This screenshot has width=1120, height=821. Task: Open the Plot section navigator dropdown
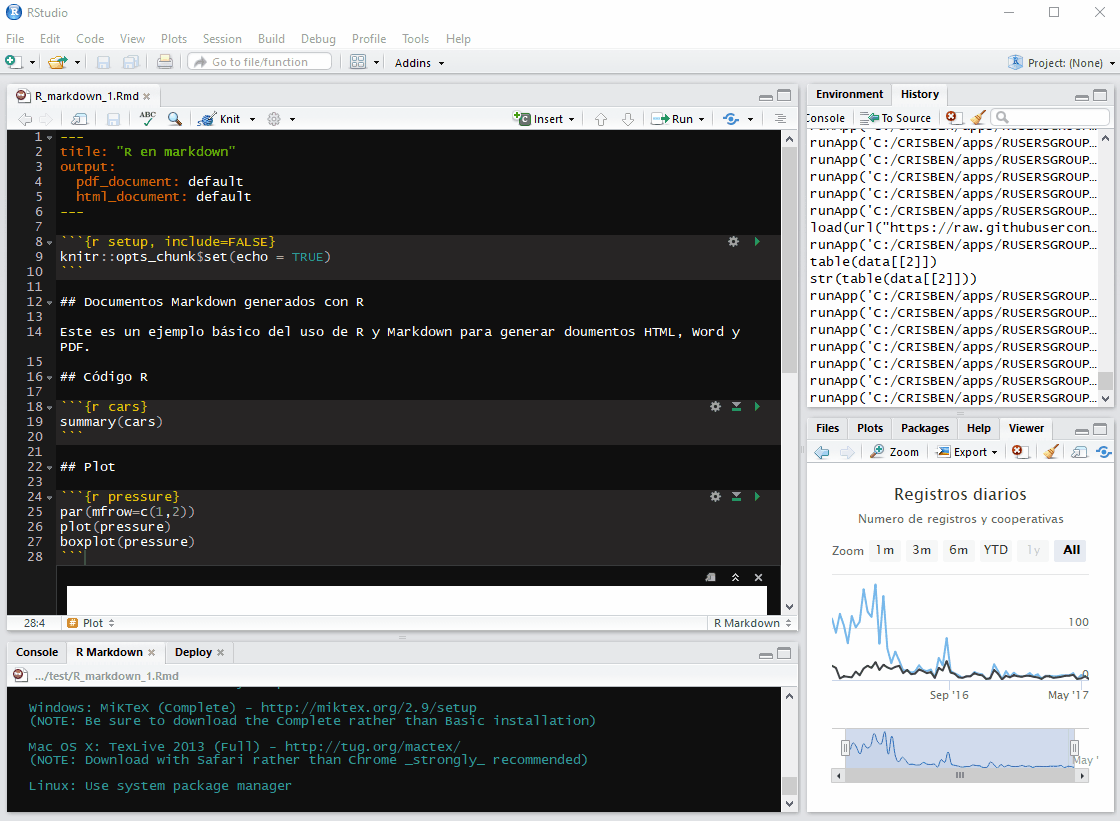pyautogui.click(x=91, y=623)
